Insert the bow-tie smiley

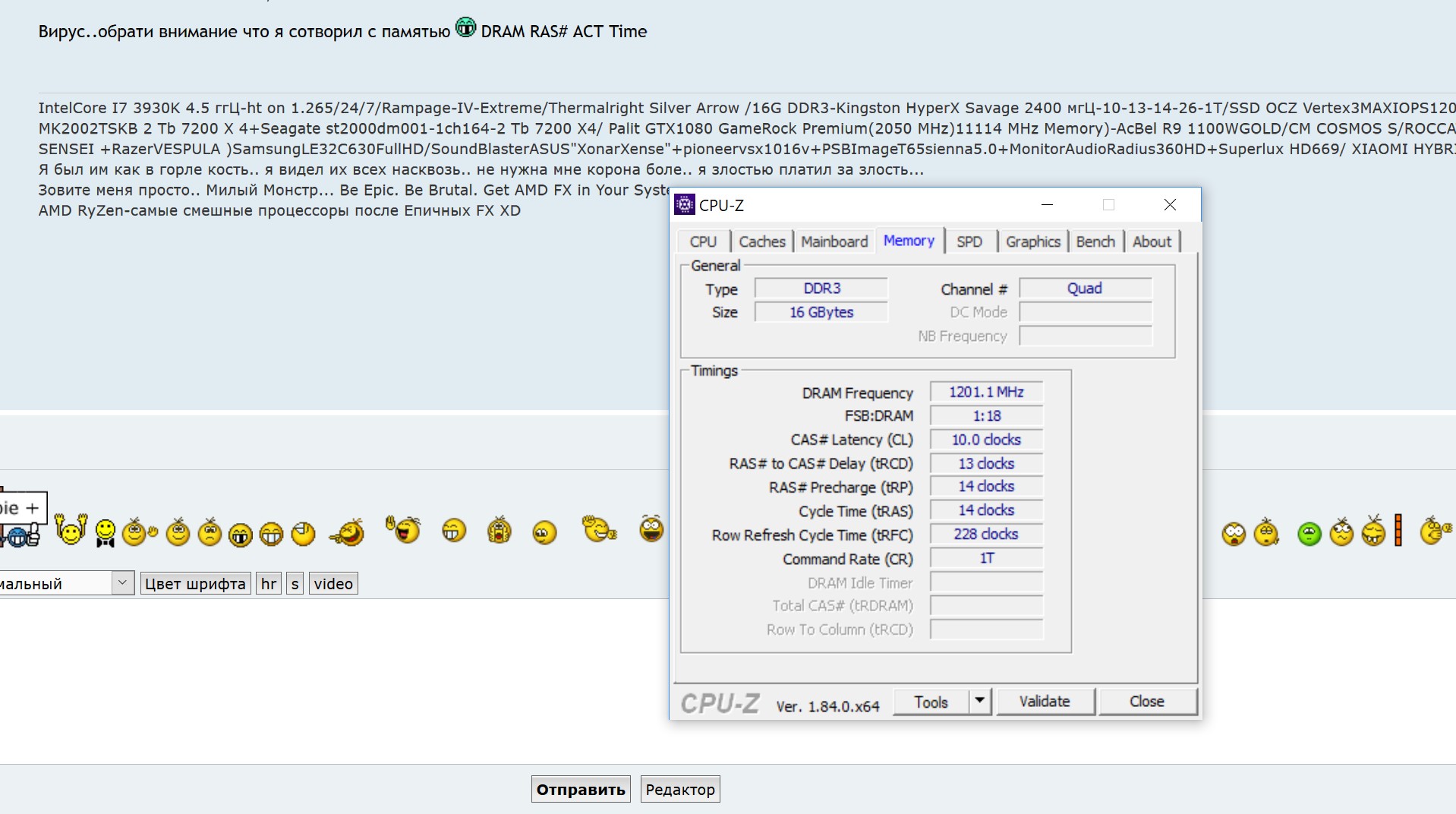[x=106, y=532]
